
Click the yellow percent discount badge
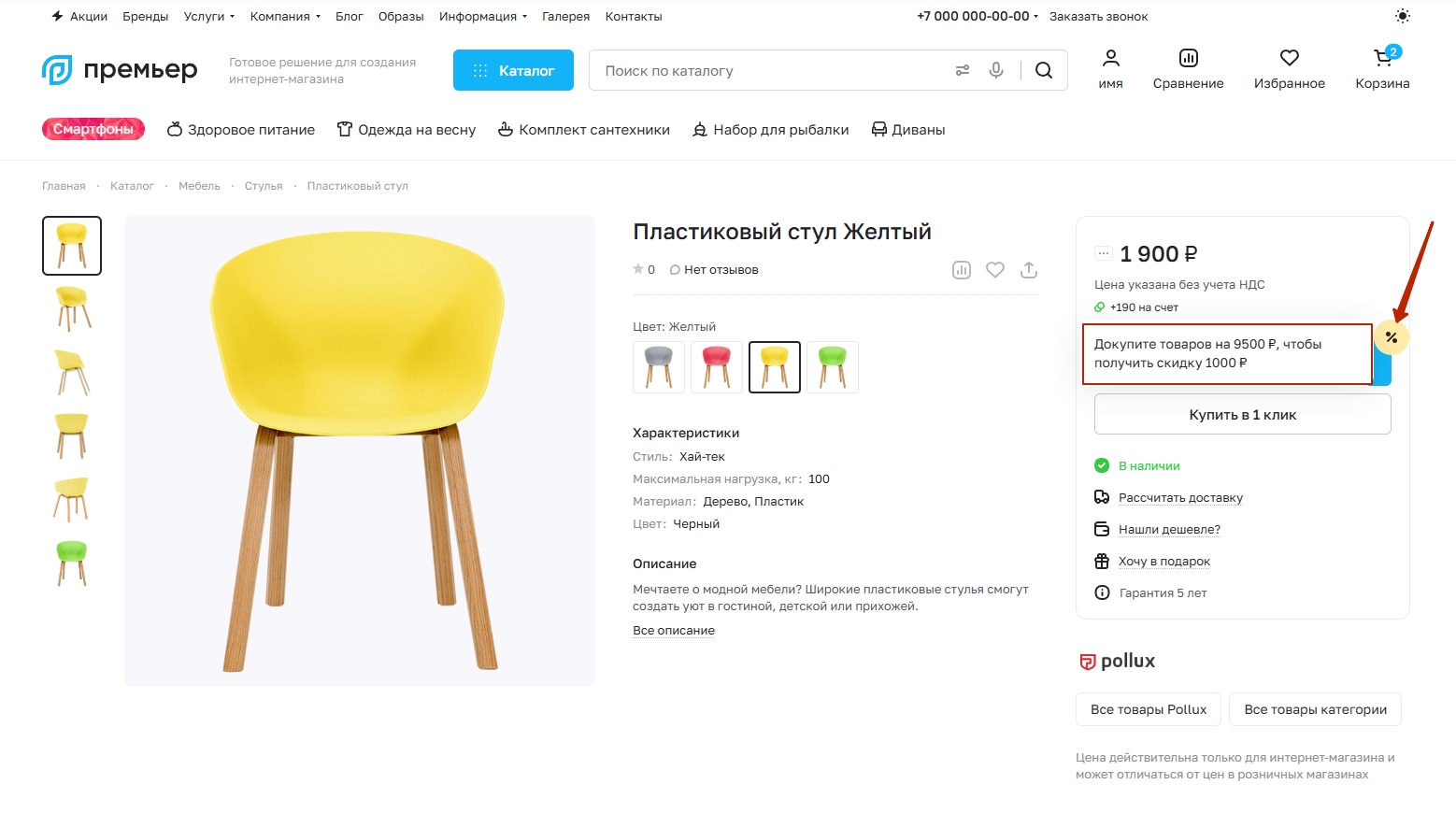pyautogui.click(x=1392, y=337)
